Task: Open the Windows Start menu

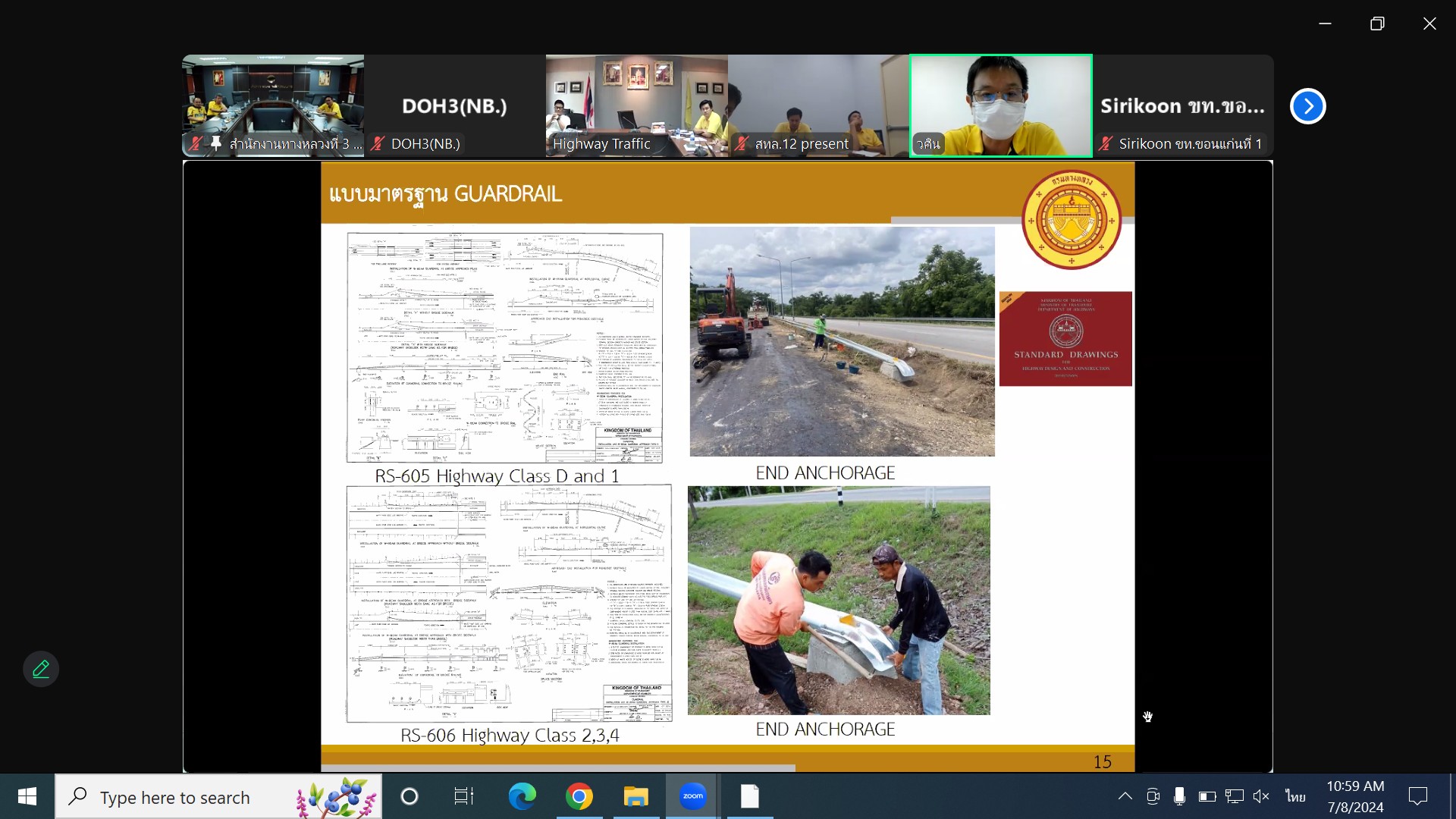Action: 27,796
